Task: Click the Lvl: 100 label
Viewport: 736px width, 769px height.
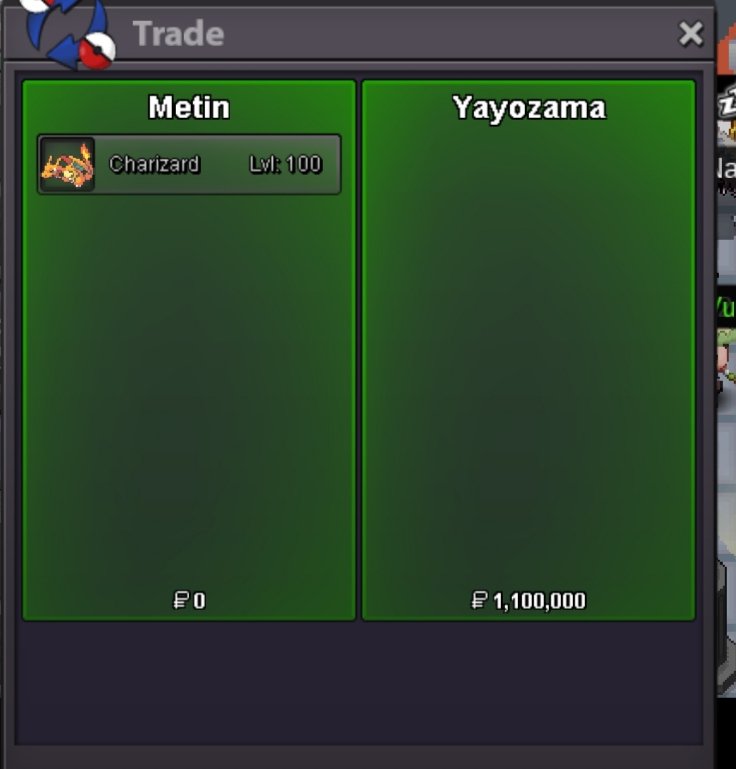Action: click(x=285, y=164)
